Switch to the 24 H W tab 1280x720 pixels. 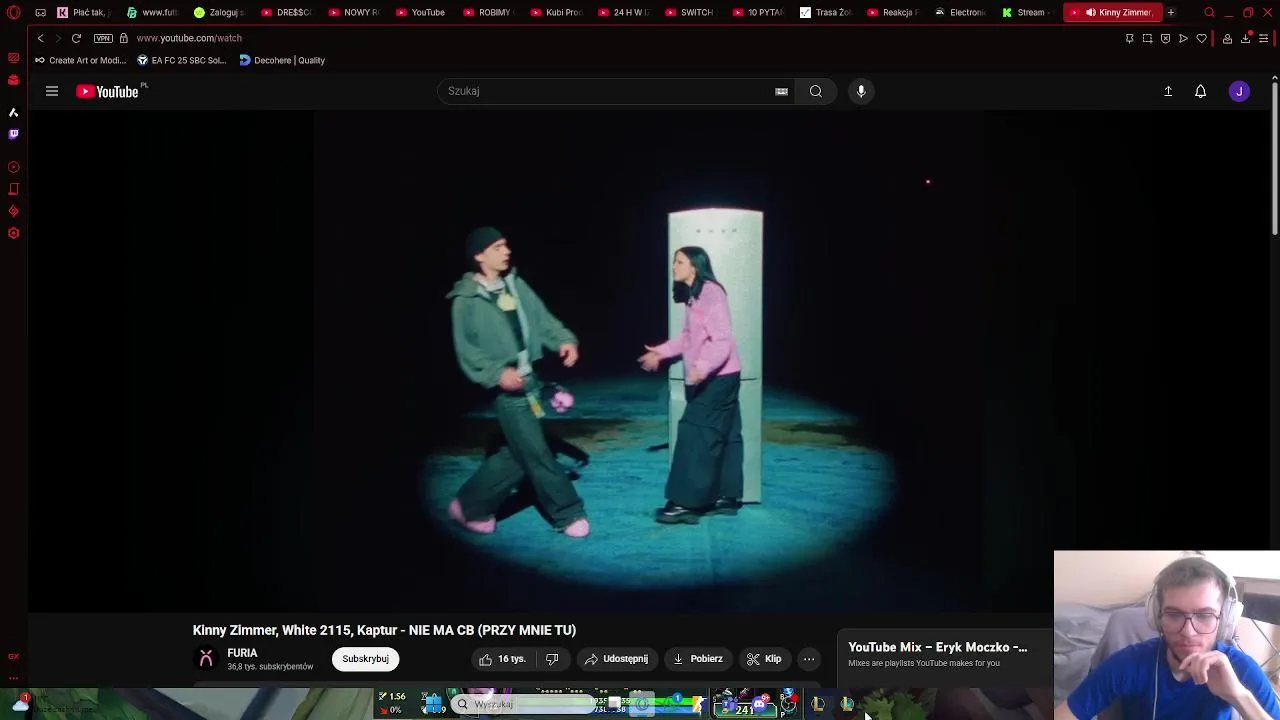624,12
